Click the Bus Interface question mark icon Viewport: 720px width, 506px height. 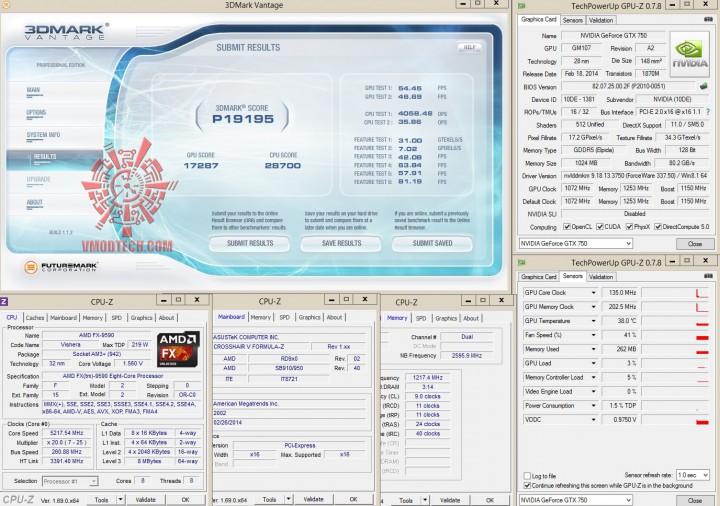[x=708, y=112]
